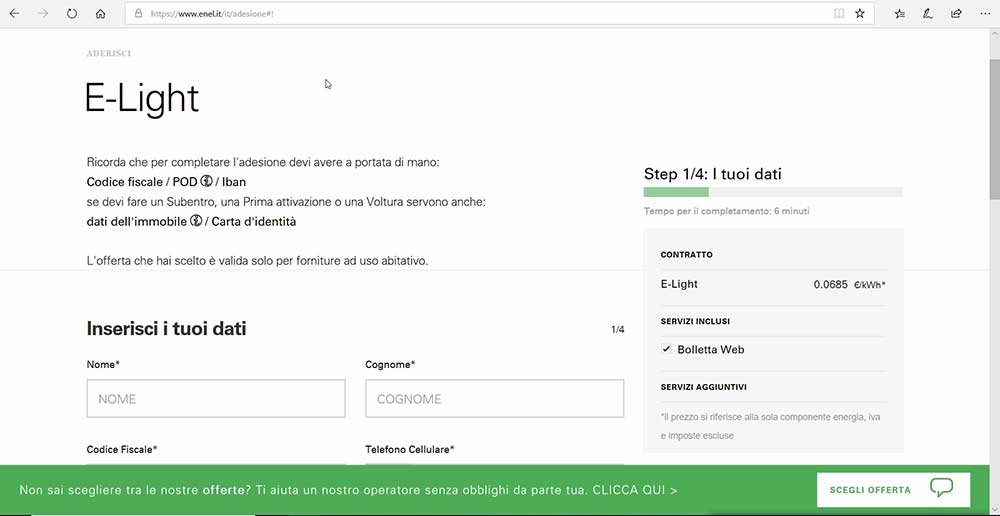This screenshot has height=516, width=1000.
Task: Open the favorites hub icon
Action: [900, 13]
